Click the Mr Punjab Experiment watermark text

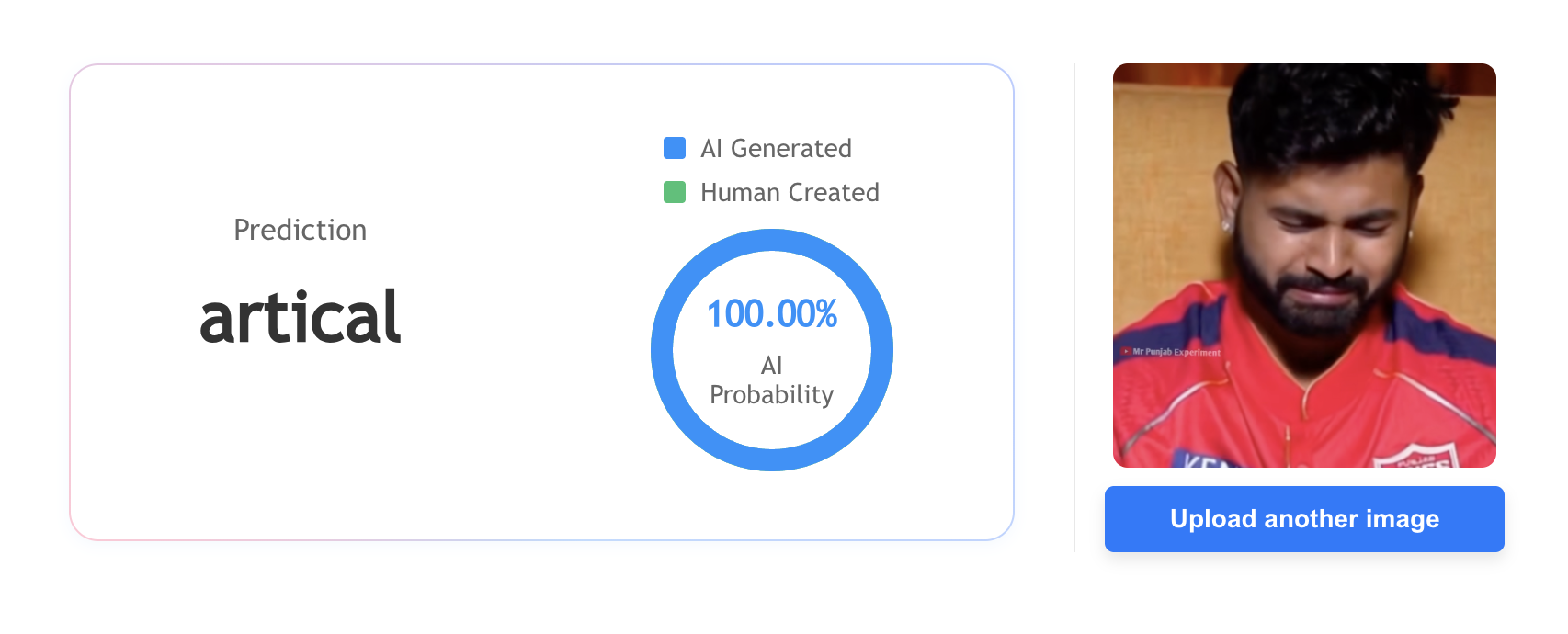coord(1176,352)
